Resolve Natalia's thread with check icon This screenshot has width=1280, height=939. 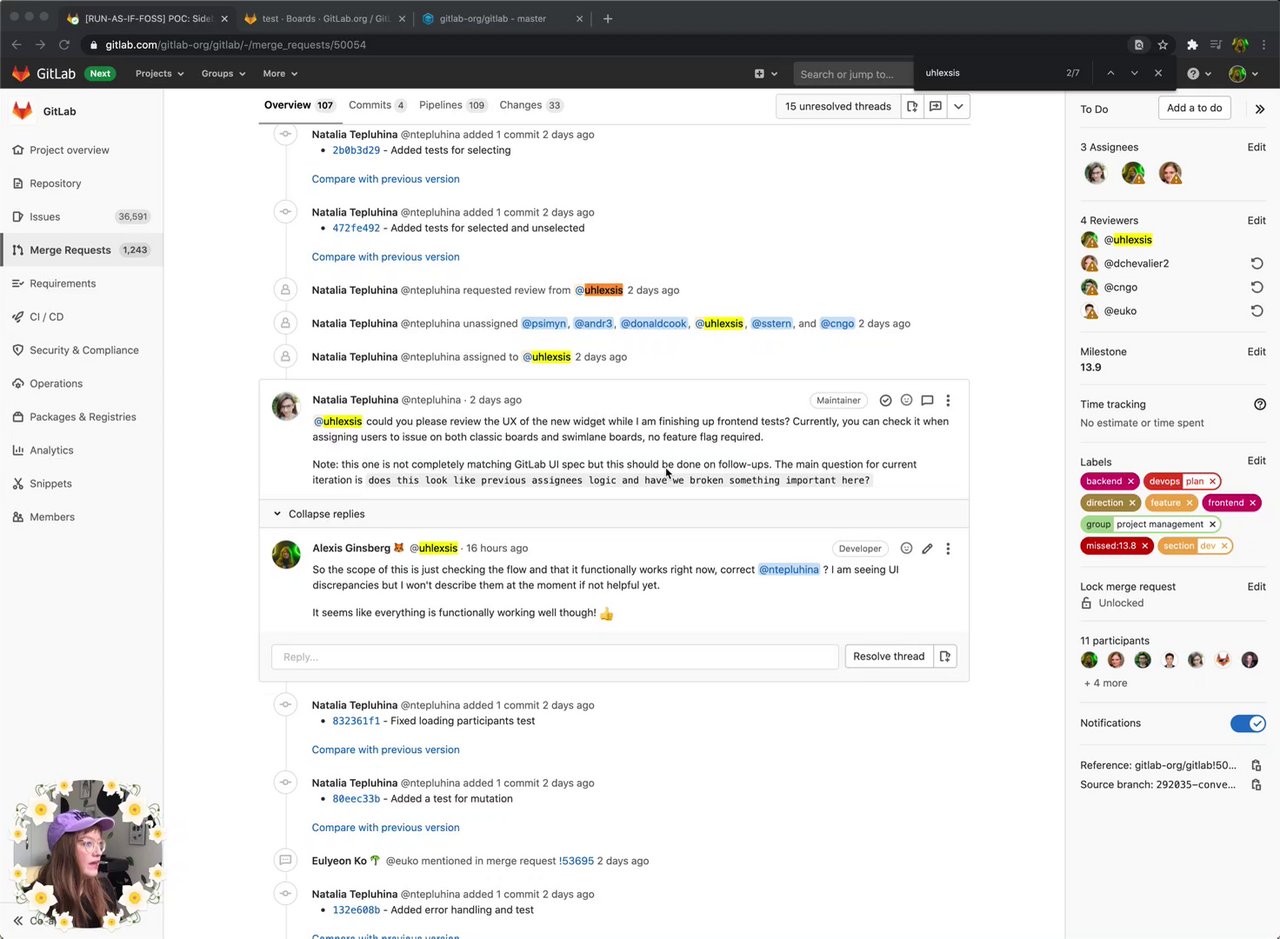(x=885, y=400)
